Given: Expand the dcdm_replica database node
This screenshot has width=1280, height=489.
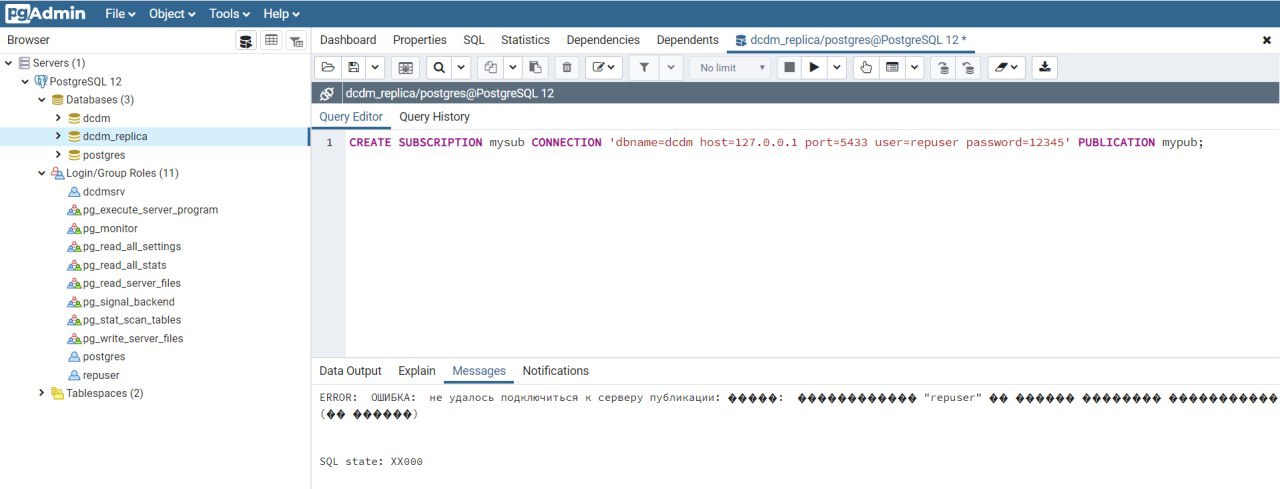Looking at the screenshot, I should point(59,136).
